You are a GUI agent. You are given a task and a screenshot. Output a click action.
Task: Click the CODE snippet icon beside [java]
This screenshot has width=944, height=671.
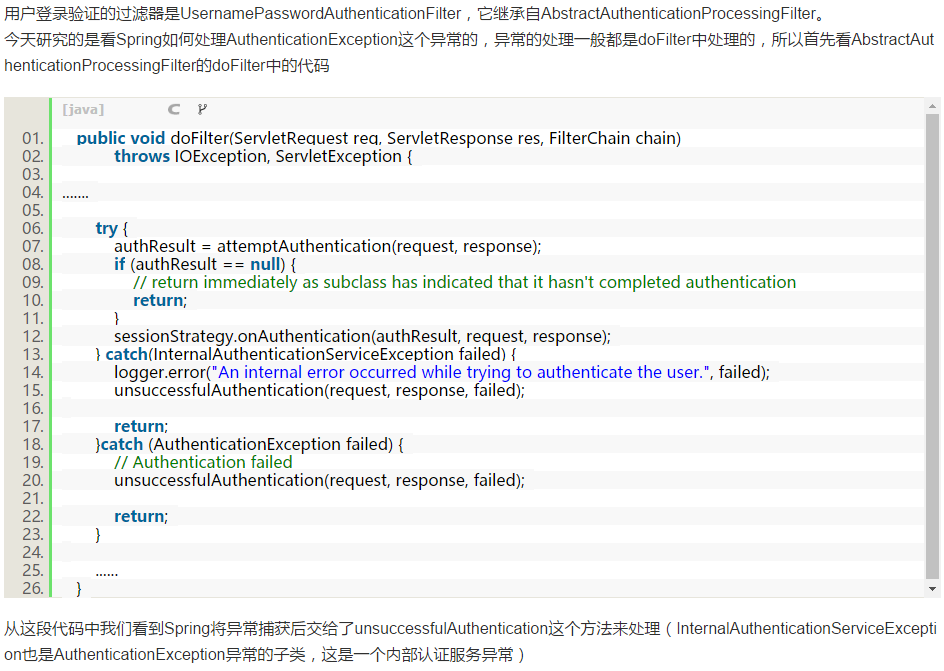point(173,110)
